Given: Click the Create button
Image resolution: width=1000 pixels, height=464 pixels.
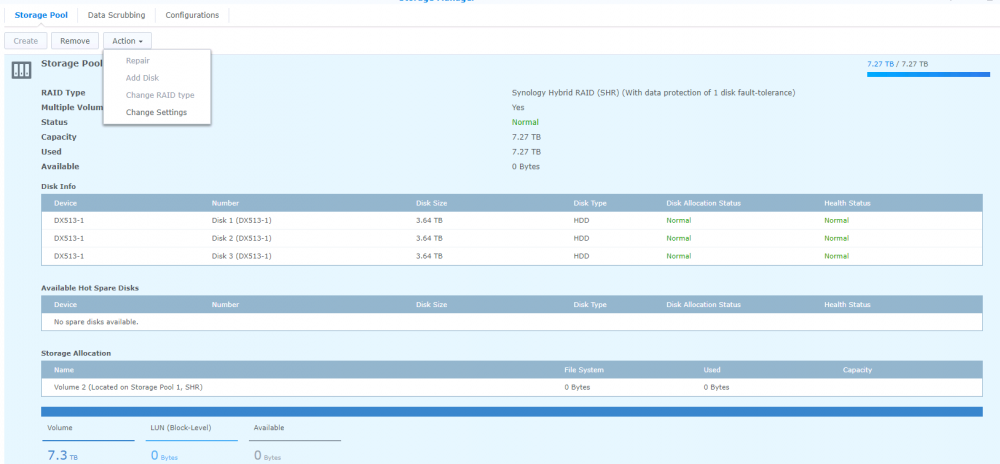Looking at the screenshot, I should tap(26, 41).
